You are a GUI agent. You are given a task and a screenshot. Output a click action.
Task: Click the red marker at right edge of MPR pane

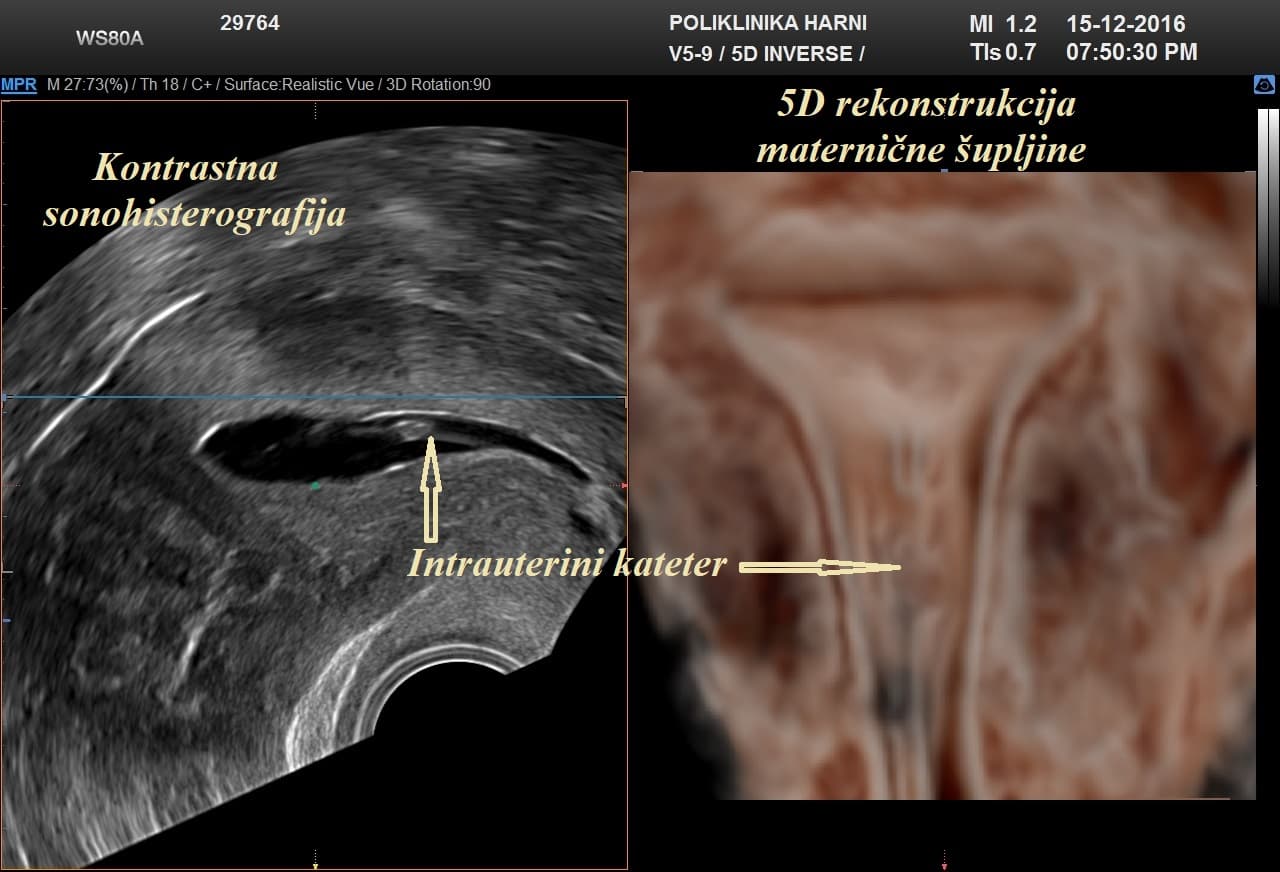(625, 486)
